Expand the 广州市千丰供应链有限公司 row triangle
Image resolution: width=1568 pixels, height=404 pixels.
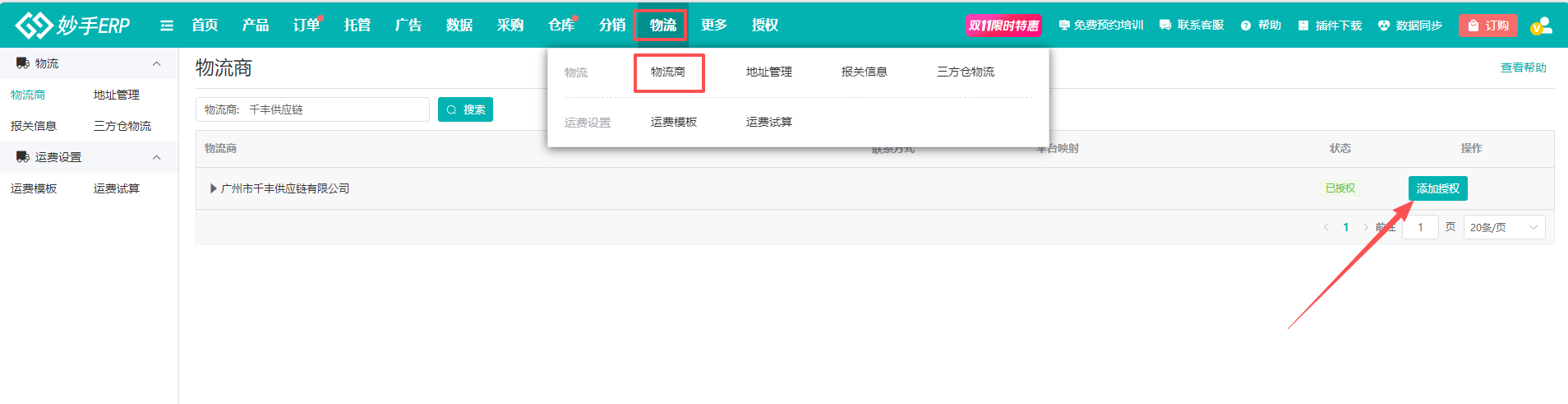click(214, 188)
